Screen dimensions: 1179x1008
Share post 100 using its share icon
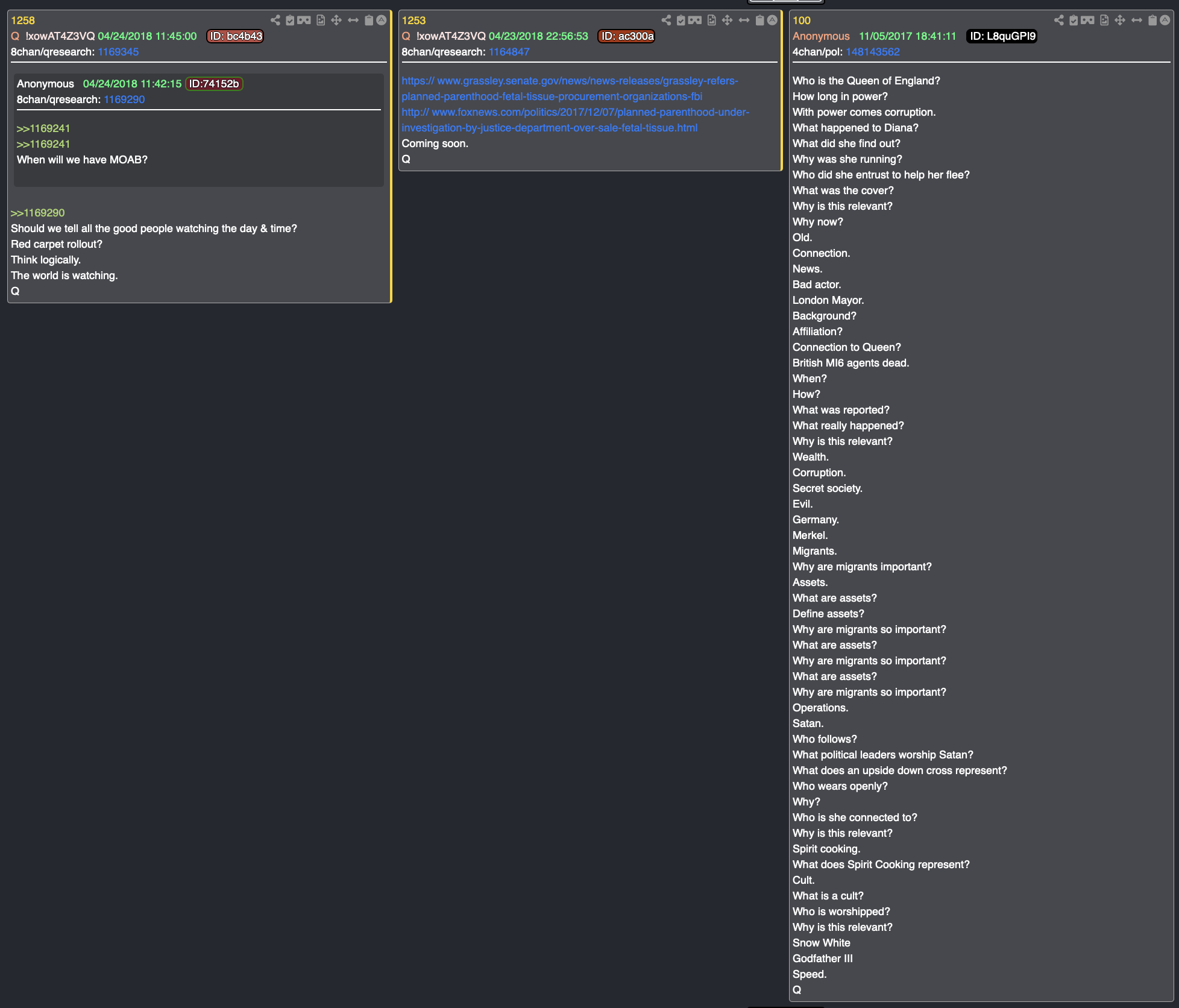click(1059, 20)
